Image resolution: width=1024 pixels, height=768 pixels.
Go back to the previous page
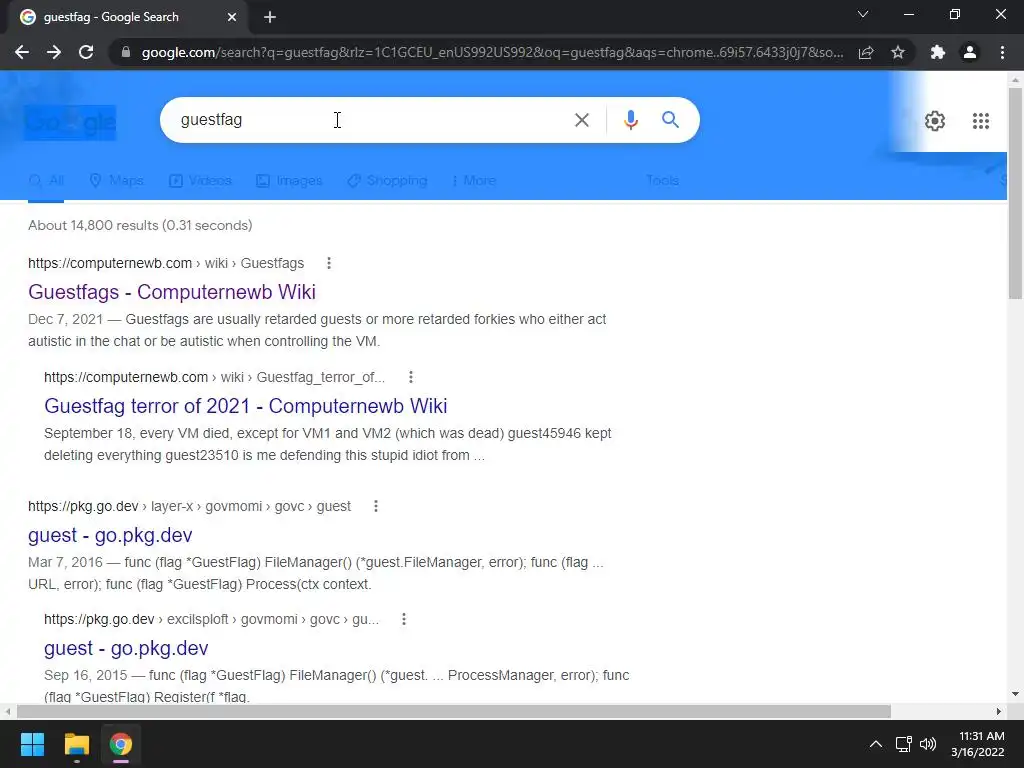click(22, 52)
